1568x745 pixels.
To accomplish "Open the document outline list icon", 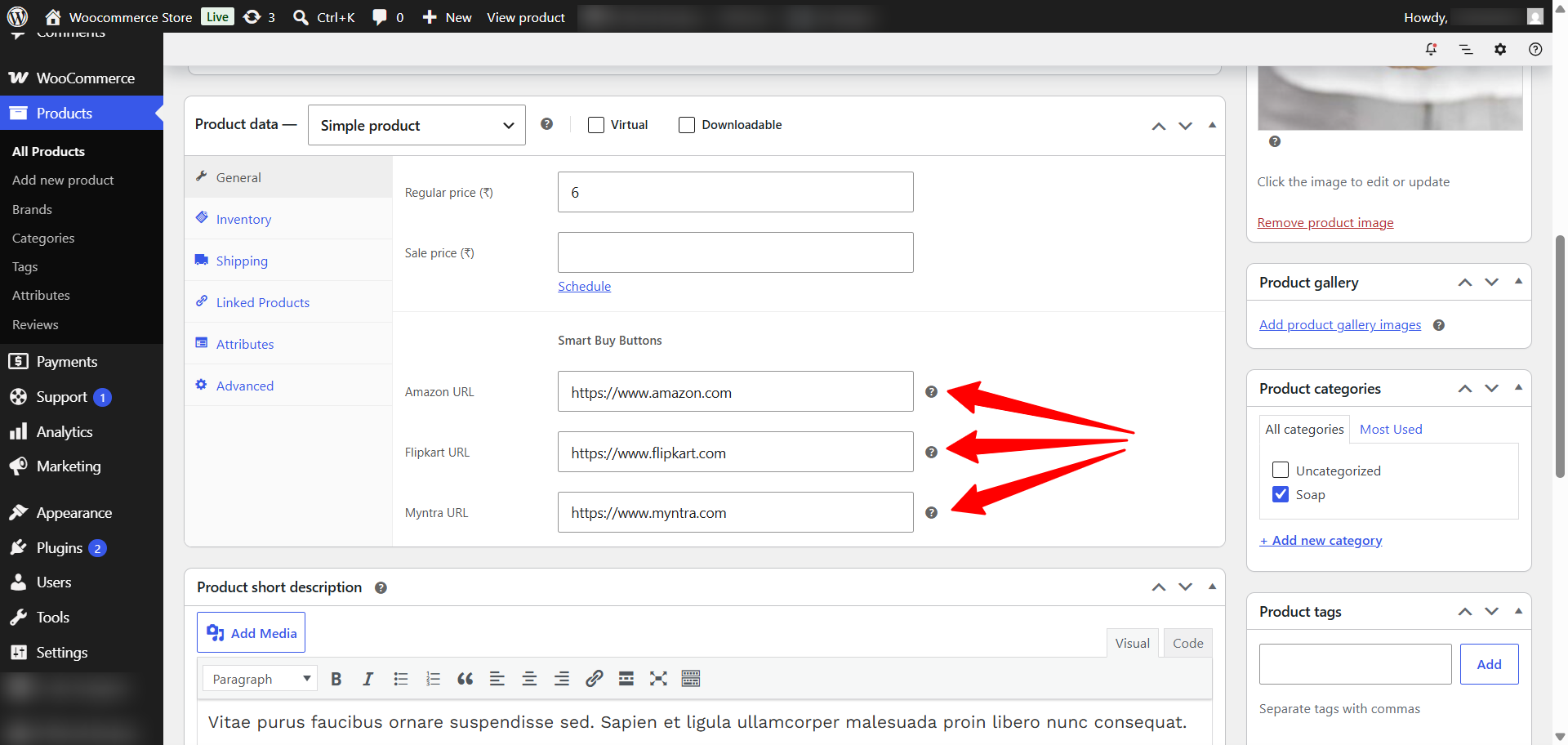I will pos(1466,49).
